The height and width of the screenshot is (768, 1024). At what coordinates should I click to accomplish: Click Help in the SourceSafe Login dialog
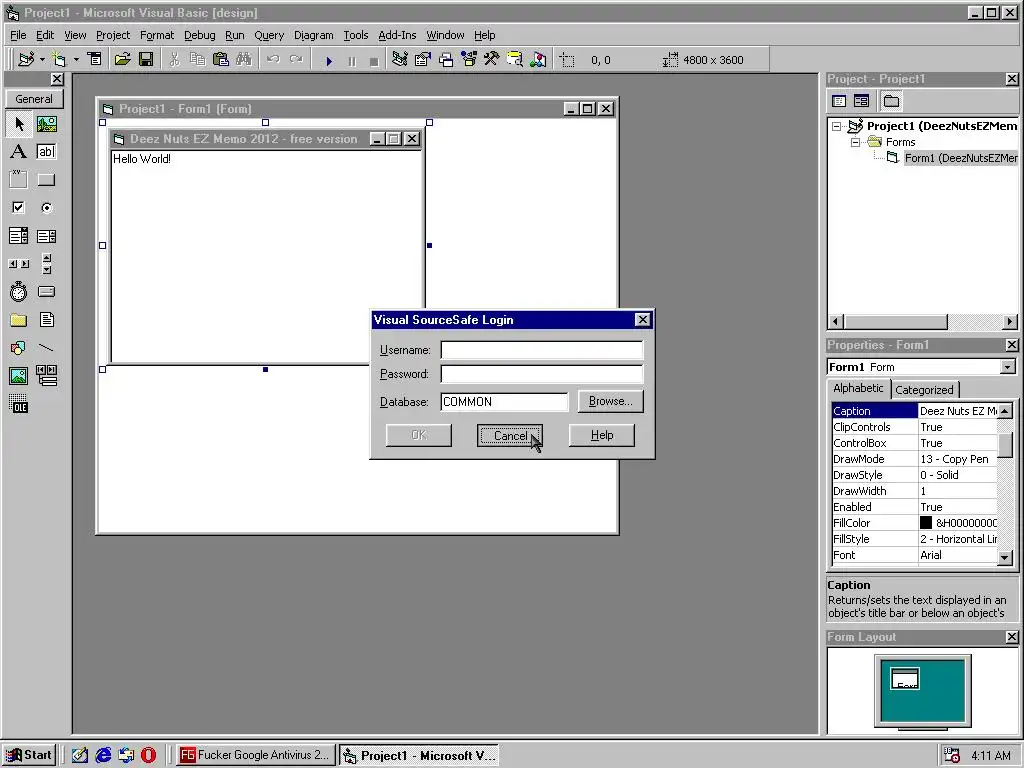(601, 435)
